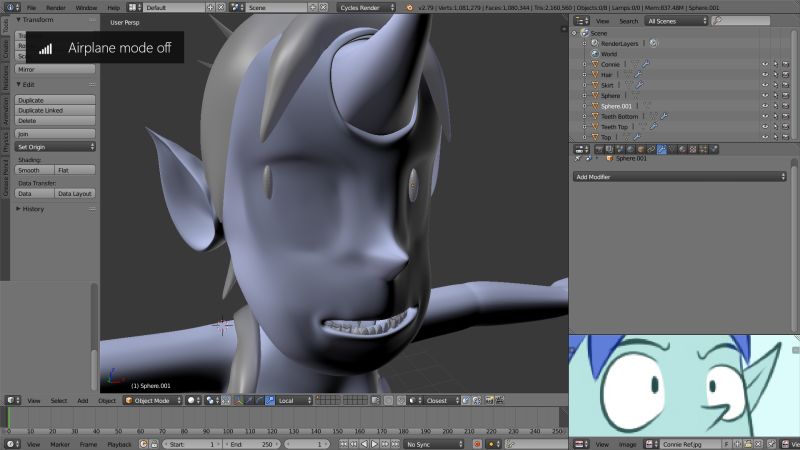The width and height of the screenshot is (800, 450).
Task: Jump to the first frame in timeline
Action: pos(343,444)
